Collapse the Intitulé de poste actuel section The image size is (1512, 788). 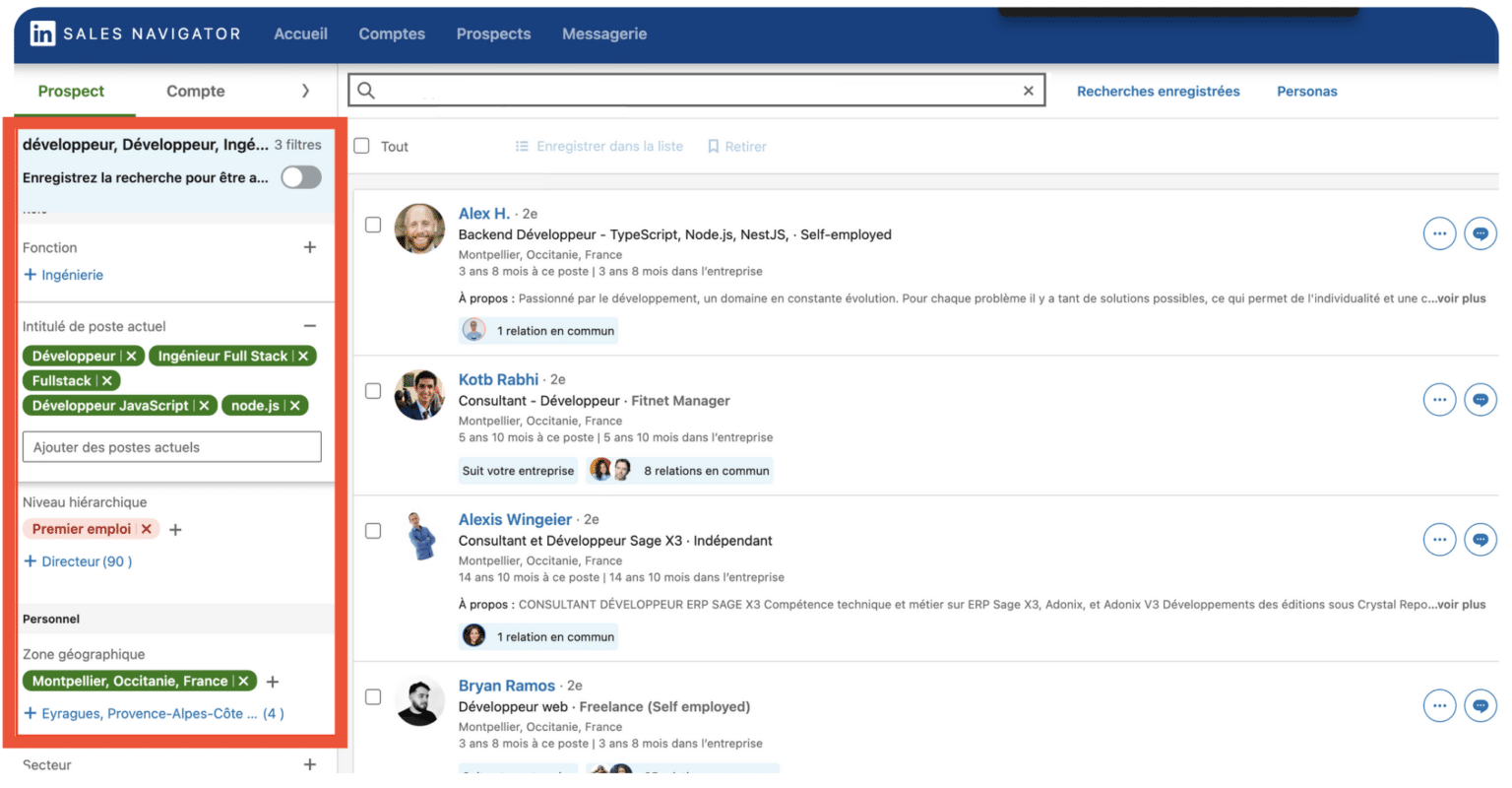pos(309,325)
